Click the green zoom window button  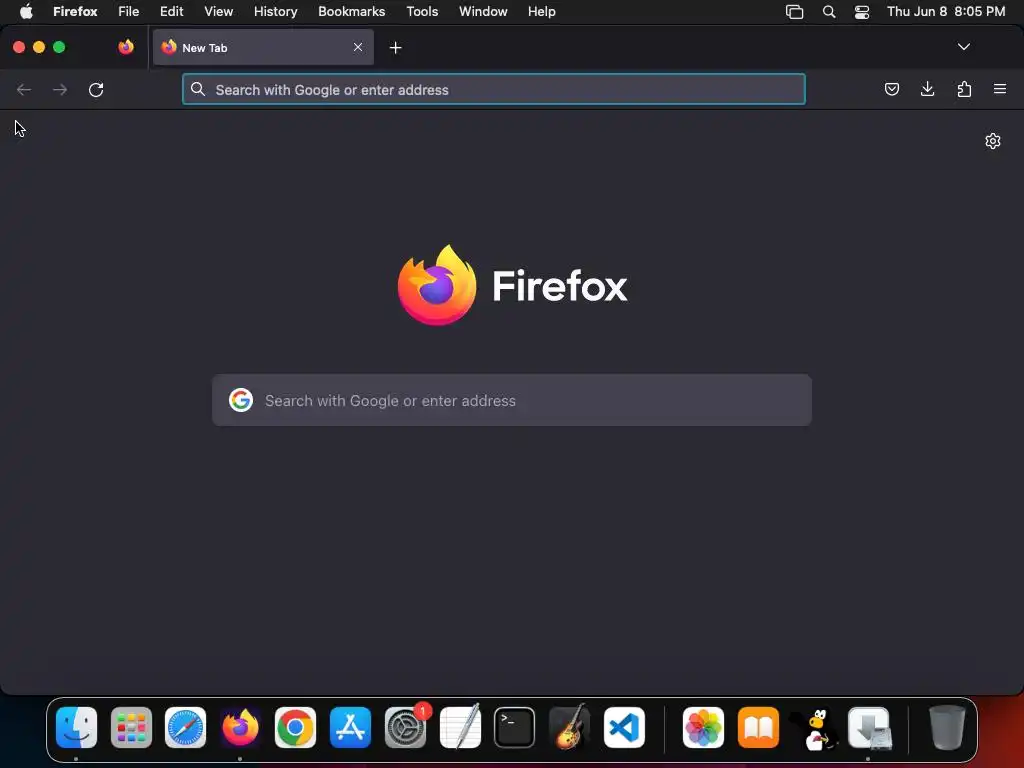tap(59, 47)
